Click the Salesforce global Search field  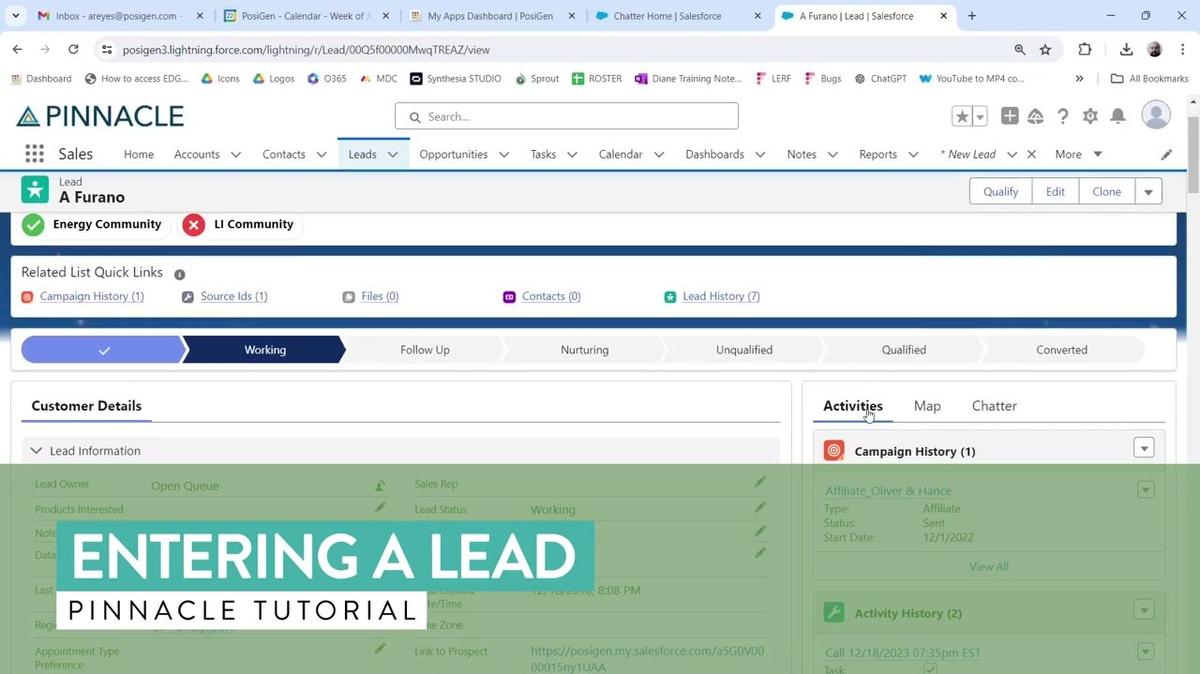coord(567,117)
